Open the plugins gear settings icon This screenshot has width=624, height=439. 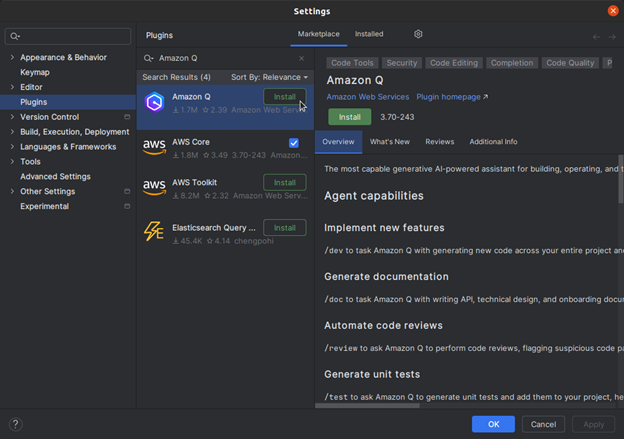418,34
